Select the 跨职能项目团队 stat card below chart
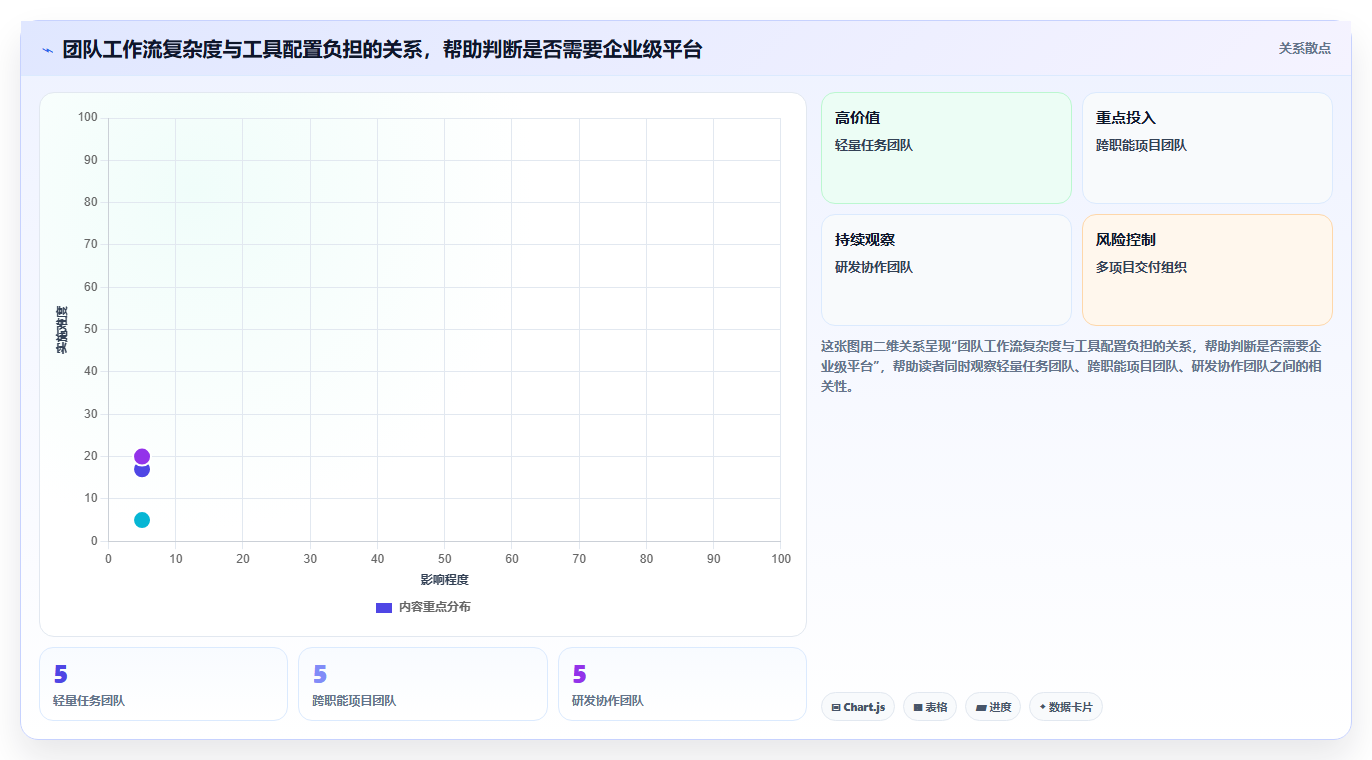The width and height of the screenshot is (1372, 760). (423, 684)
